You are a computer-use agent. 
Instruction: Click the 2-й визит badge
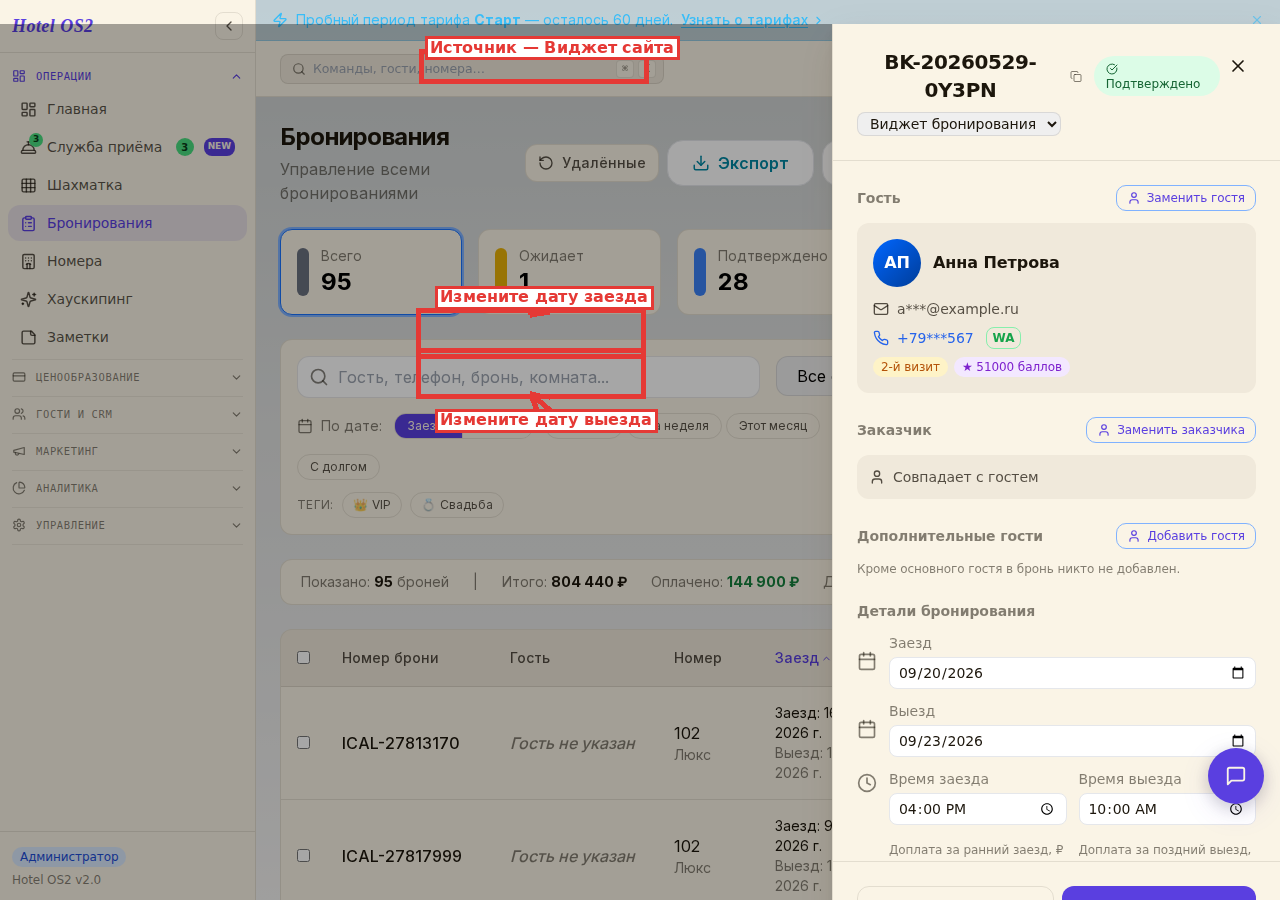coord(910,367)
